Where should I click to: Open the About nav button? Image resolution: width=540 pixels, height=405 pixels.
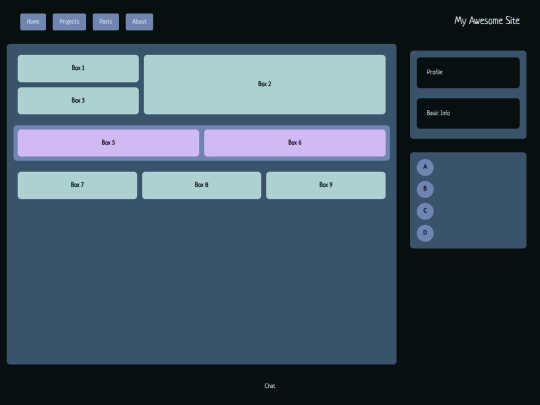[x=139, y=22]
